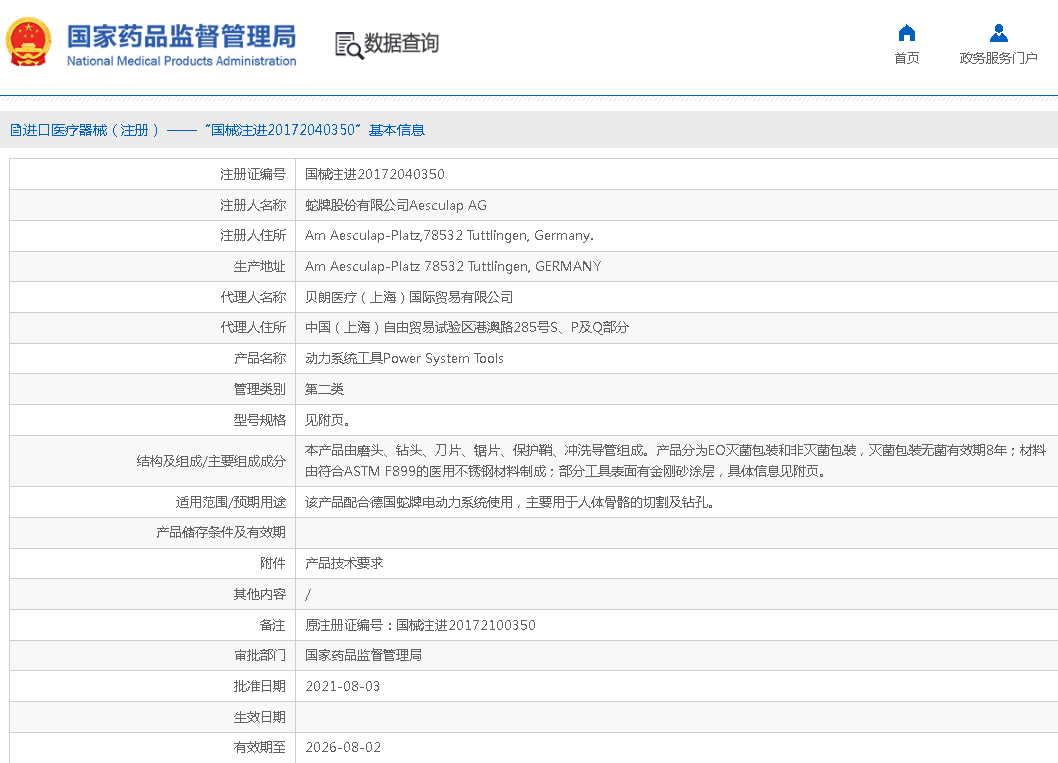1058x763 pixels.
Task: Click the 国家药品监督管理局 site title
Action: click(x=181, y=36)
